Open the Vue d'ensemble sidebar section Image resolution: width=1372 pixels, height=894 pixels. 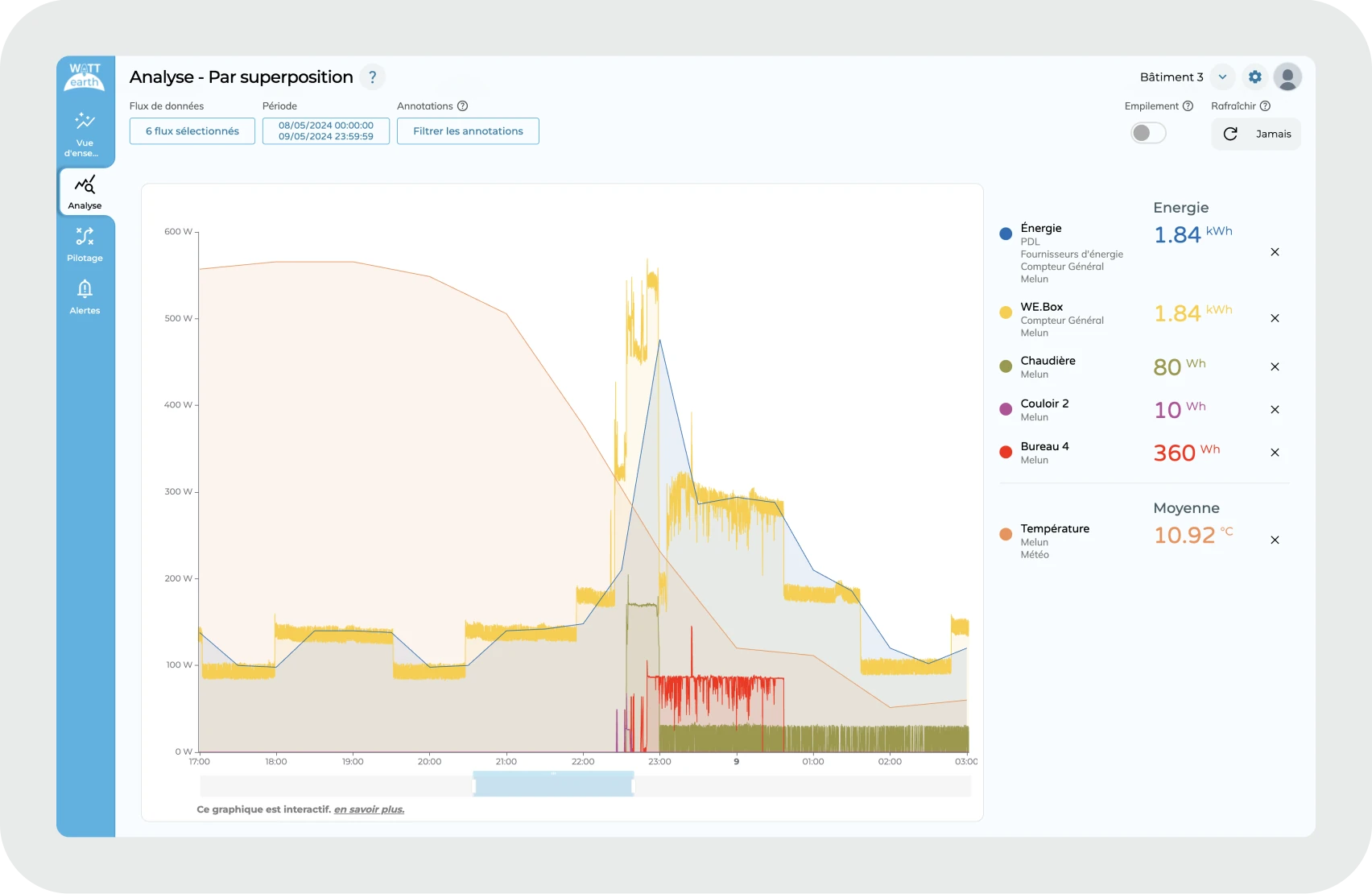coord(85,135)
